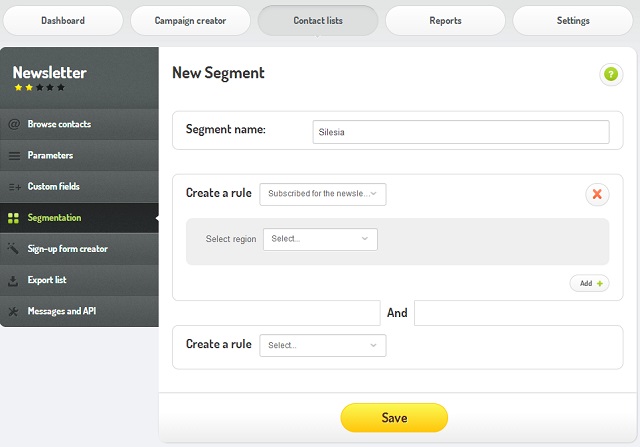Click the Messages and API wrench icon

click(x=13, y=311)
